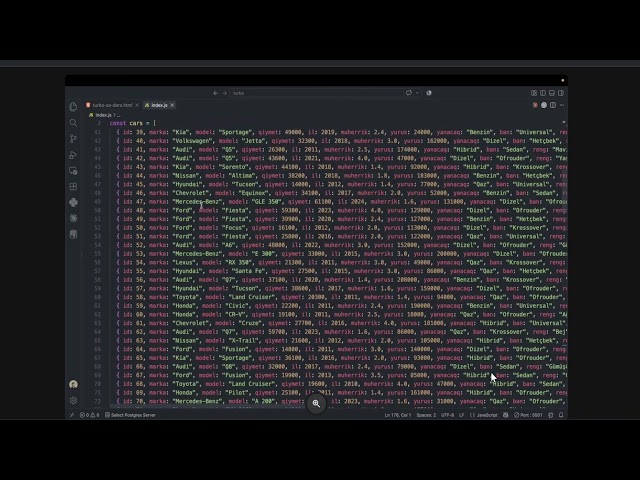Open the Extensions view
The width and height of the screenshot is (640, 480).
click(73, 187)
